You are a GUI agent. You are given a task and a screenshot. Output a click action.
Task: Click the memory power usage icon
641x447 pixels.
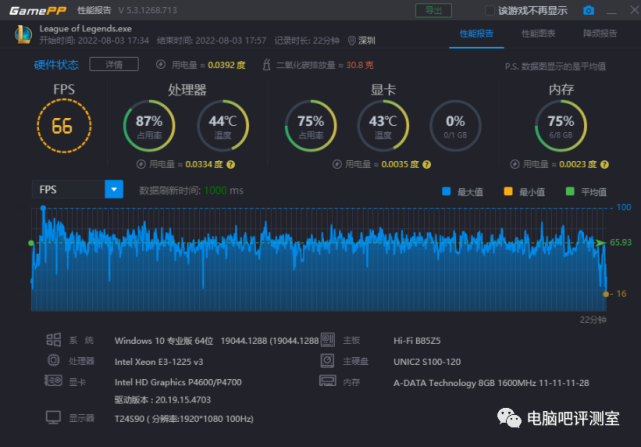point(515,164)
